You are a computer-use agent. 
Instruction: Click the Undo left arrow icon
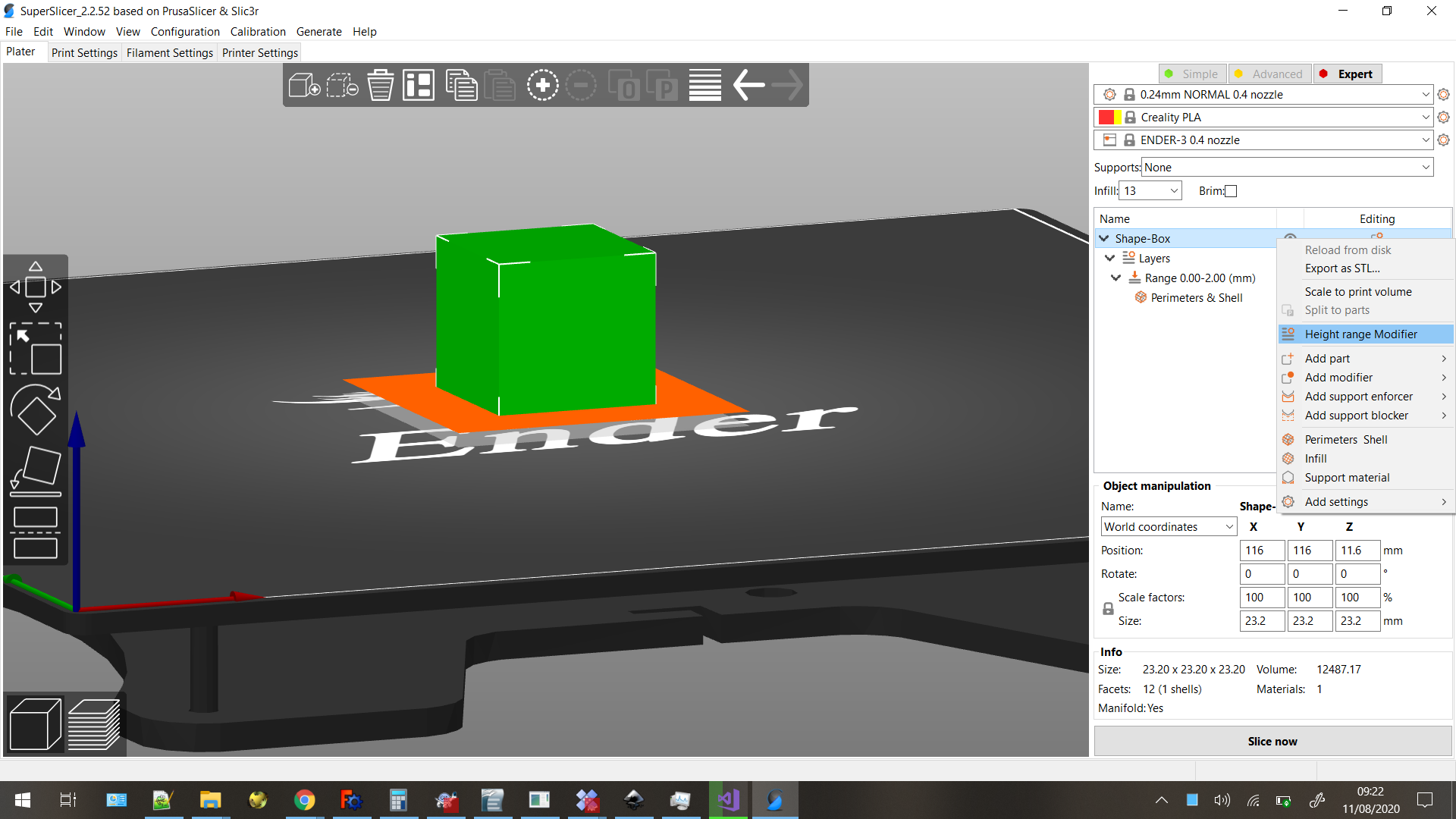(748, 85)
